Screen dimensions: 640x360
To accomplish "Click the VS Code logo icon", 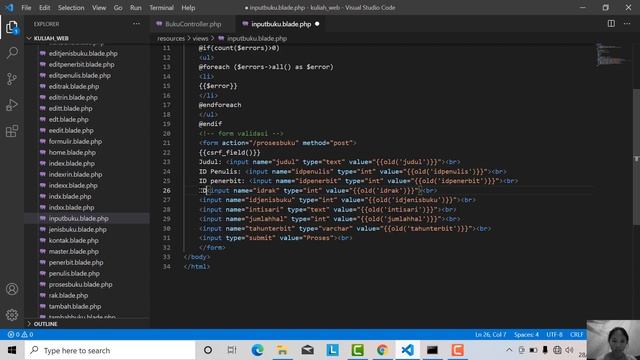I will 9,8.
